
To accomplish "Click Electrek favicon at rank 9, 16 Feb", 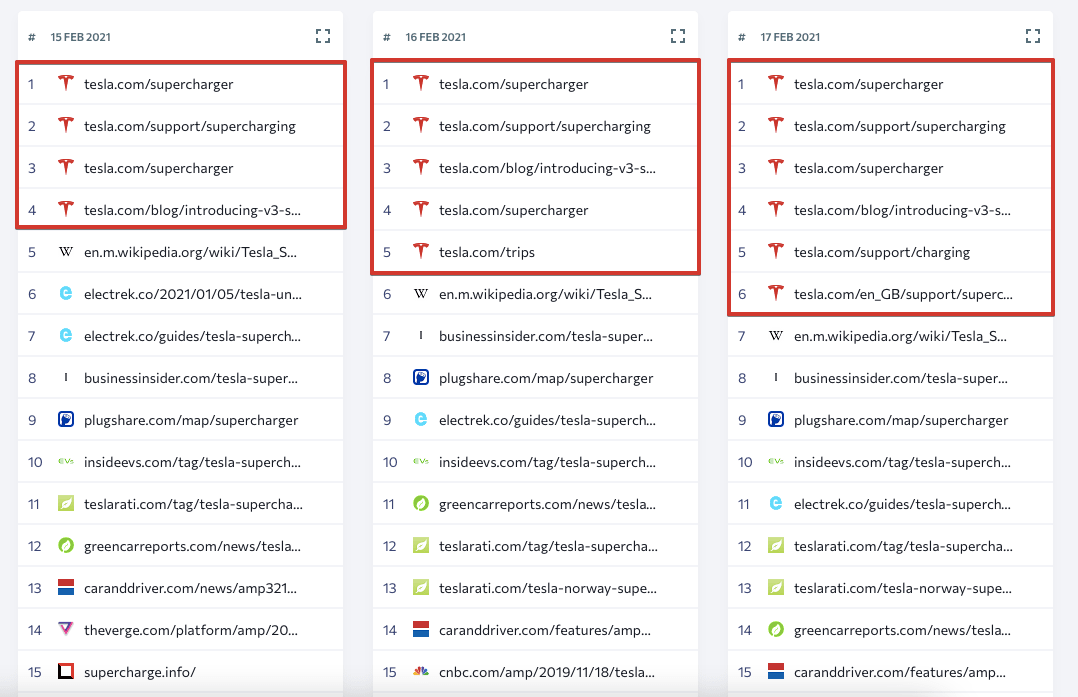I will (x=421, y=419).
